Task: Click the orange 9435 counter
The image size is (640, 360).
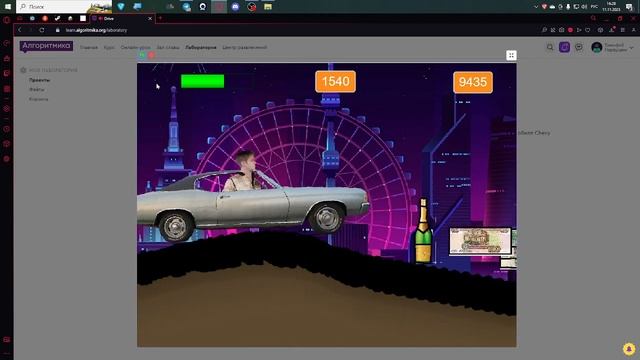Action: (473, 82)
